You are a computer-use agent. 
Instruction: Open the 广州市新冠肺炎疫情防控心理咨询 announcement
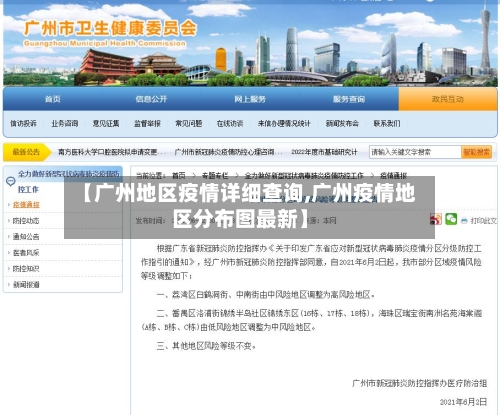[x=228, y=152]
